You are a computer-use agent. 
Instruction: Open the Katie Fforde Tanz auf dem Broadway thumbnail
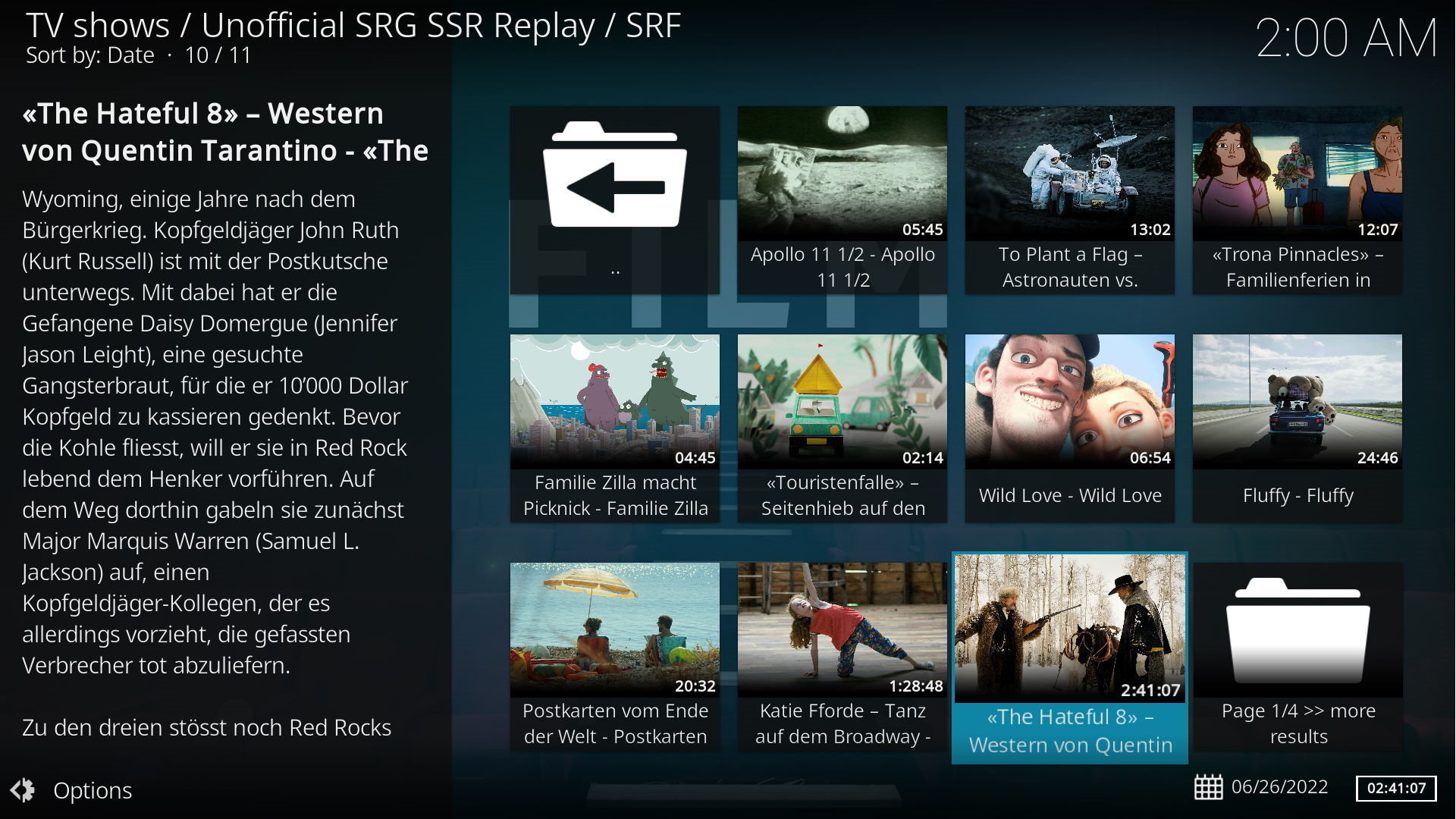coord(842,629)
